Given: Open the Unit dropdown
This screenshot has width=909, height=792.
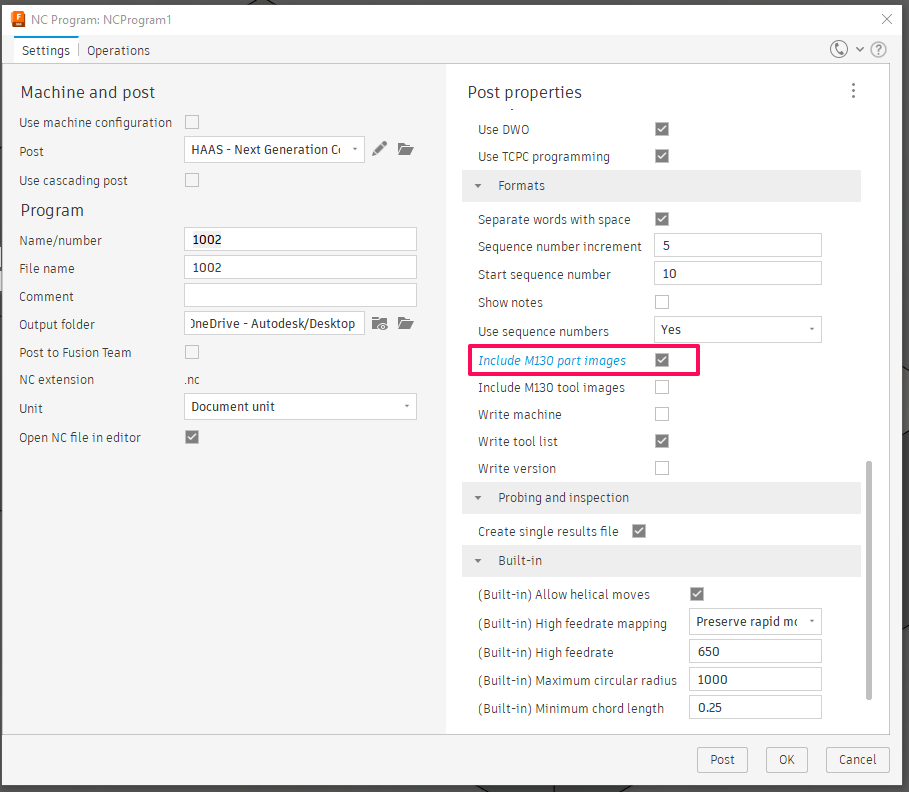Looking at the screenshot, I should 405,406.
